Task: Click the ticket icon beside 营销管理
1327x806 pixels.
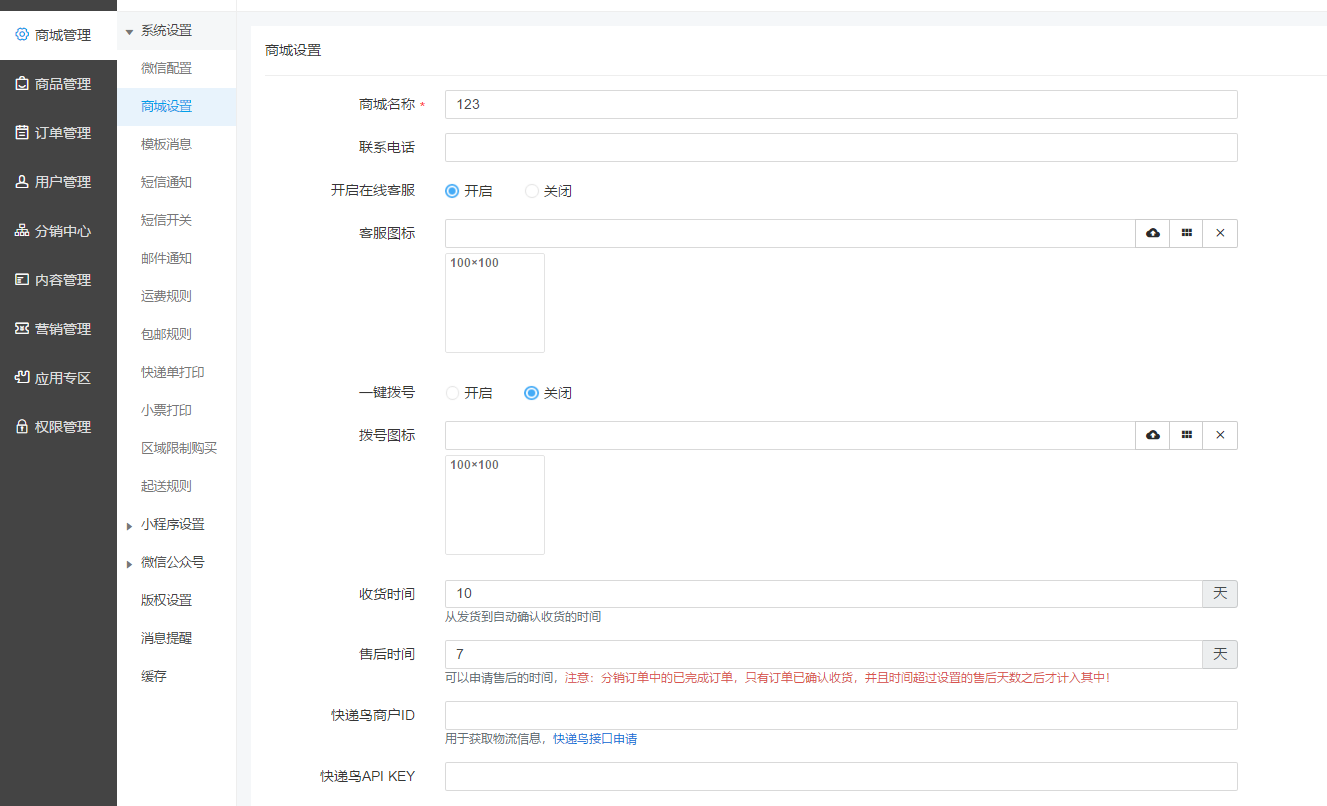Action: coord(22,329)
